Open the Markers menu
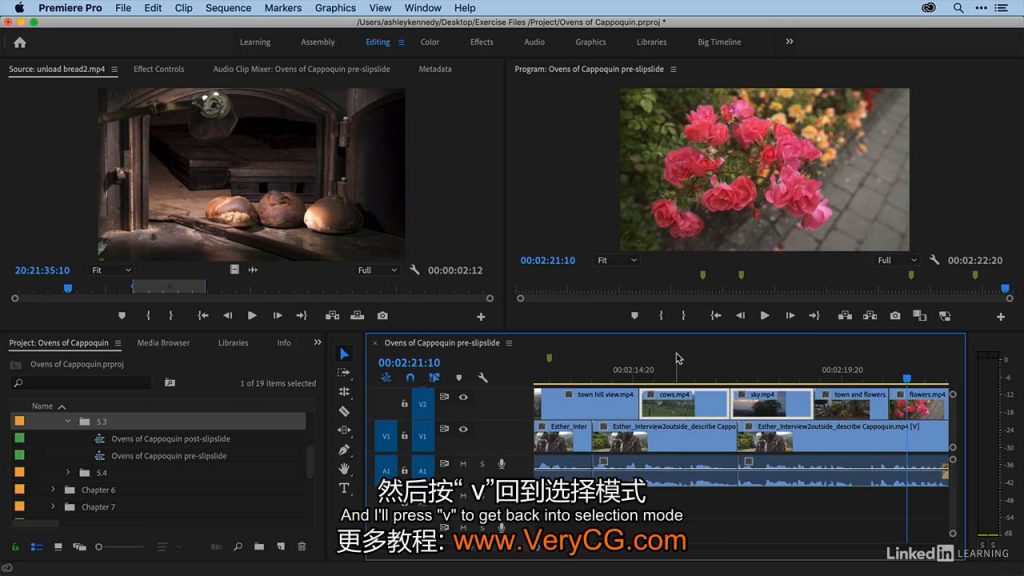This screenshot has height=576, width=1024. click(283, 8)
